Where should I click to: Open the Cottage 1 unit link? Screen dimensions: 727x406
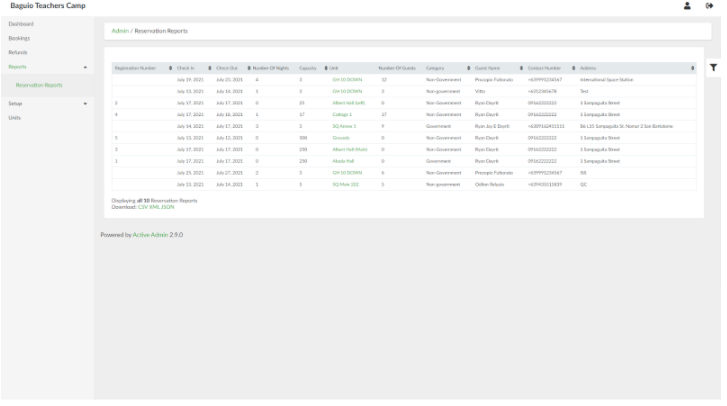click(x=342, y=115)
